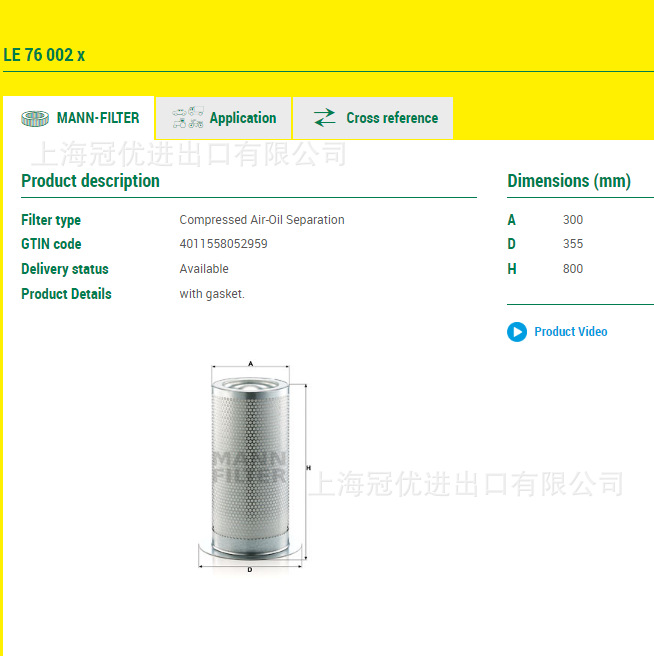Click the LE 76 002 x title
This screenshot has height=656, width=654.
click(44, 55)
